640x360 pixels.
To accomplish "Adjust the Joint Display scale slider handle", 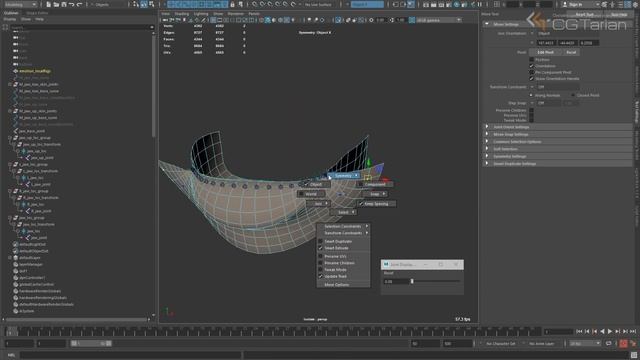I will [x=412, y=281].
